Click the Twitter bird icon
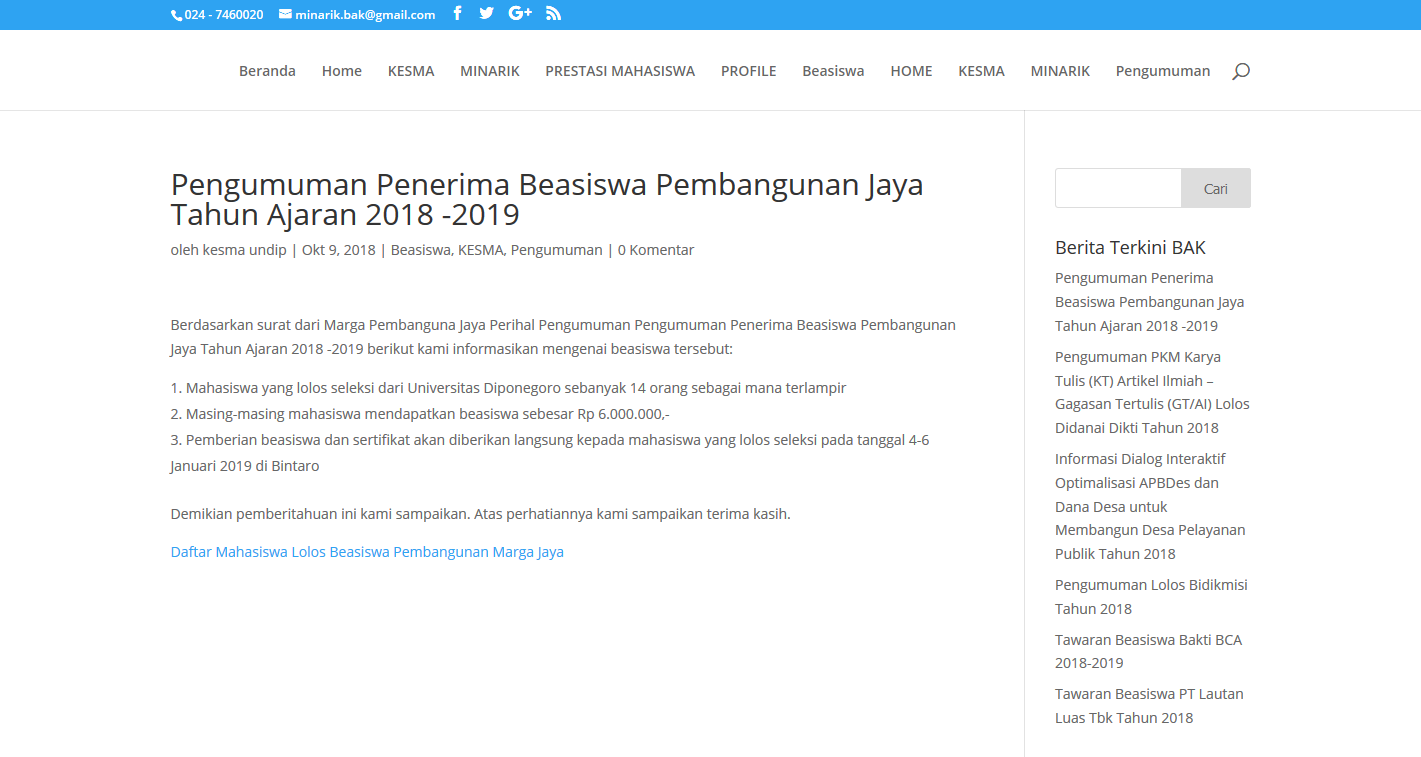 pos(486,13)
